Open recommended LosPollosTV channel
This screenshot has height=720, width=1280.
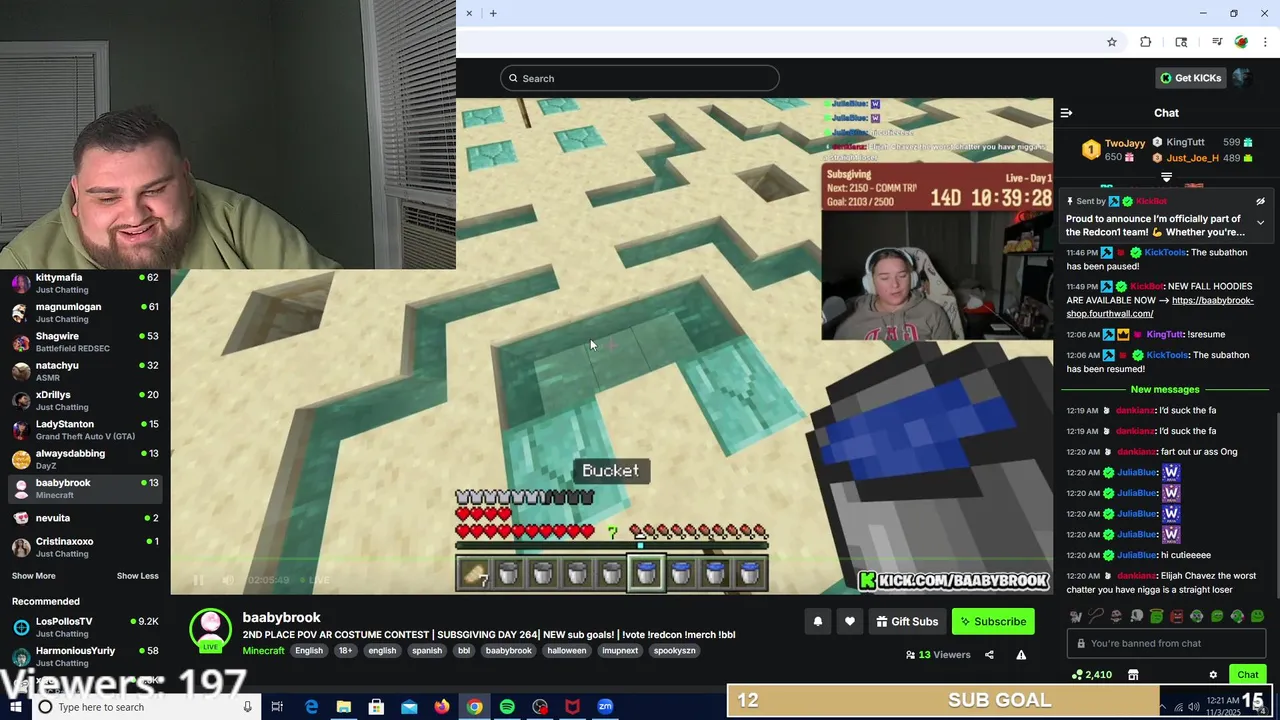(x=85, y=627)
